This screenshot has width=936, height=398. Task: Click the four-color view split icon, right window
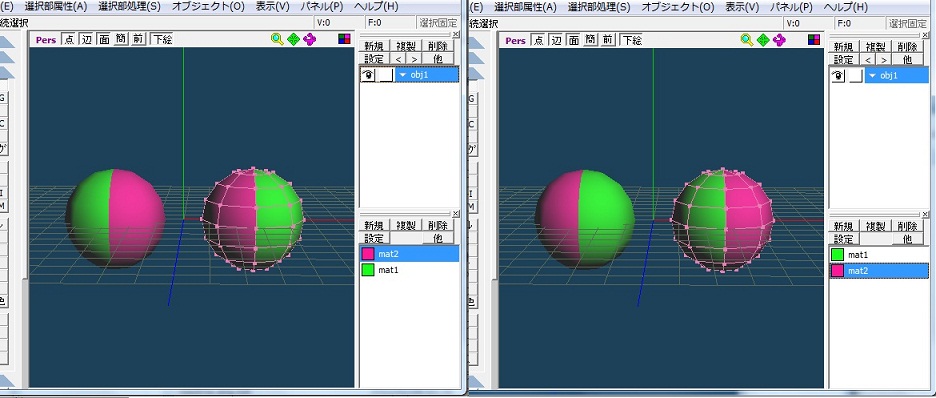[x=814, y=40]
